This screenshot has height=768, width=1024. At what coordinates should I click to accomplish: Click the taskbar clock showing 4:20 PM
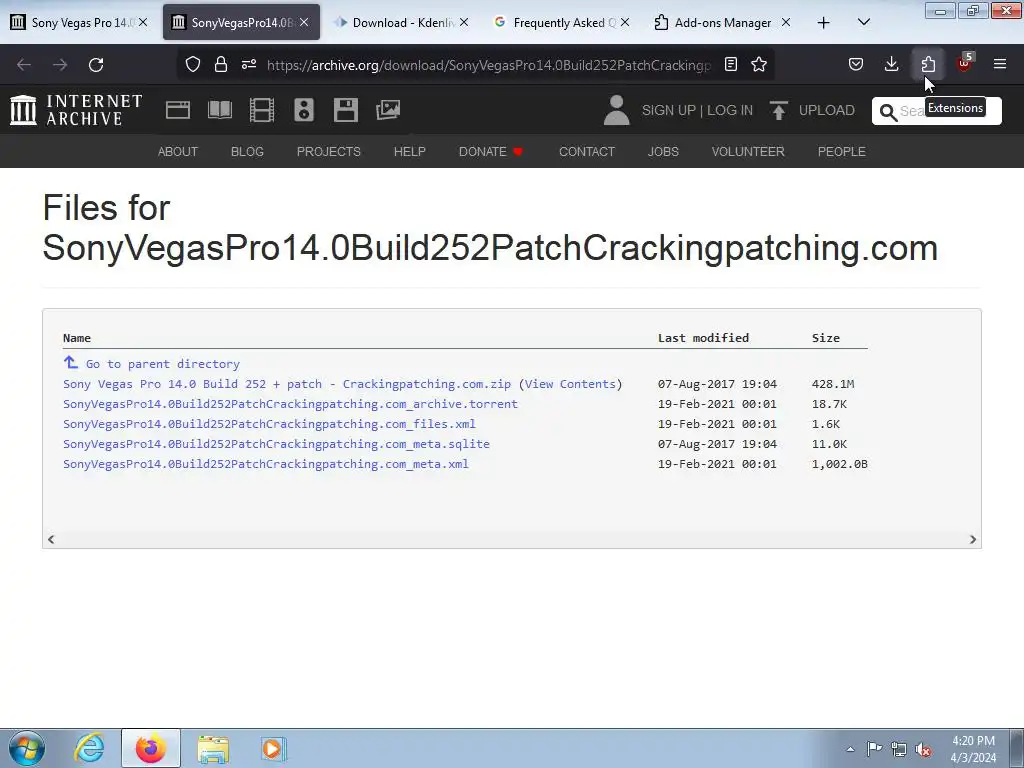coord(973,749)
